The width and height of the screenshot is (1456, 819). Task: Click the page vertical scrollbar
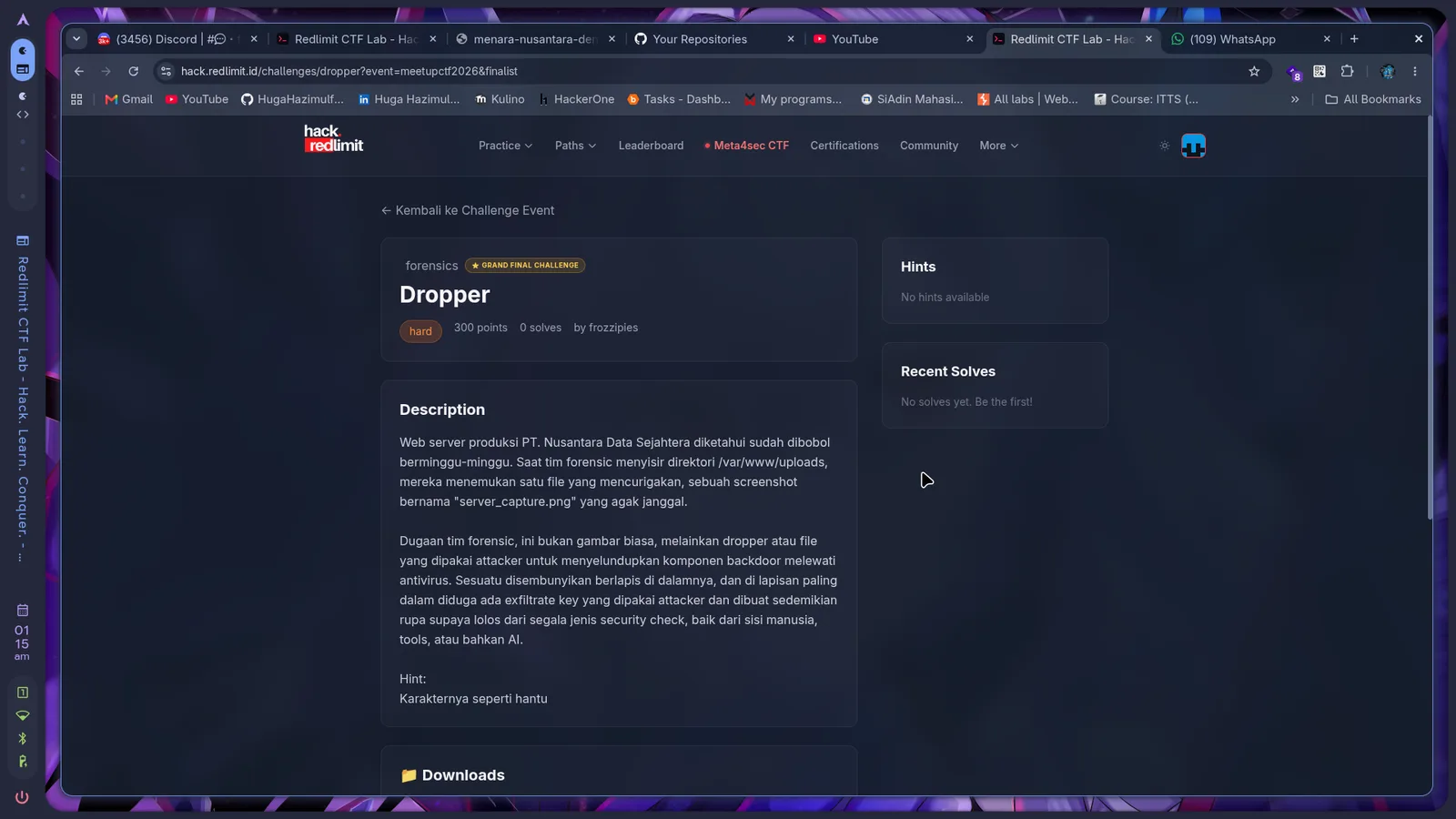point(1430,318)
